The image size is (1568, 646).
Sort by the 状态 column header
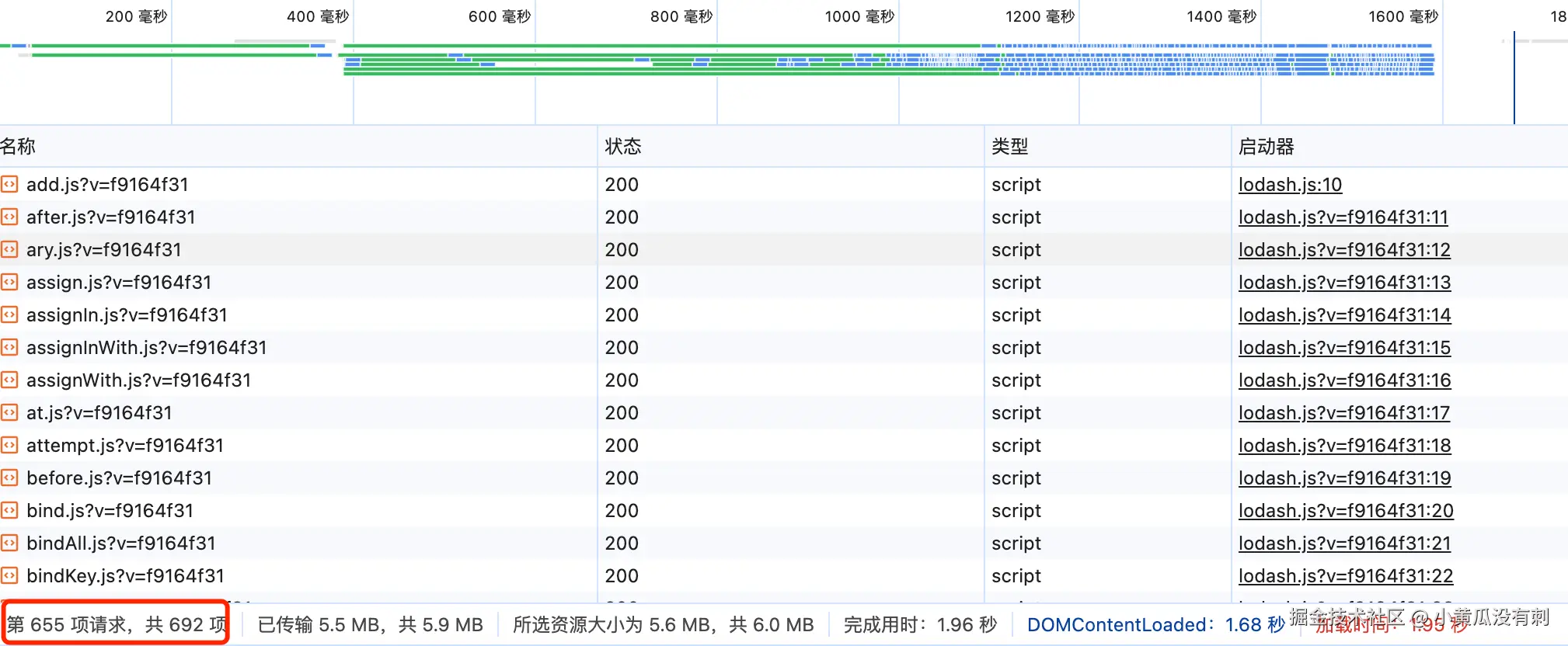pos(791,146)
